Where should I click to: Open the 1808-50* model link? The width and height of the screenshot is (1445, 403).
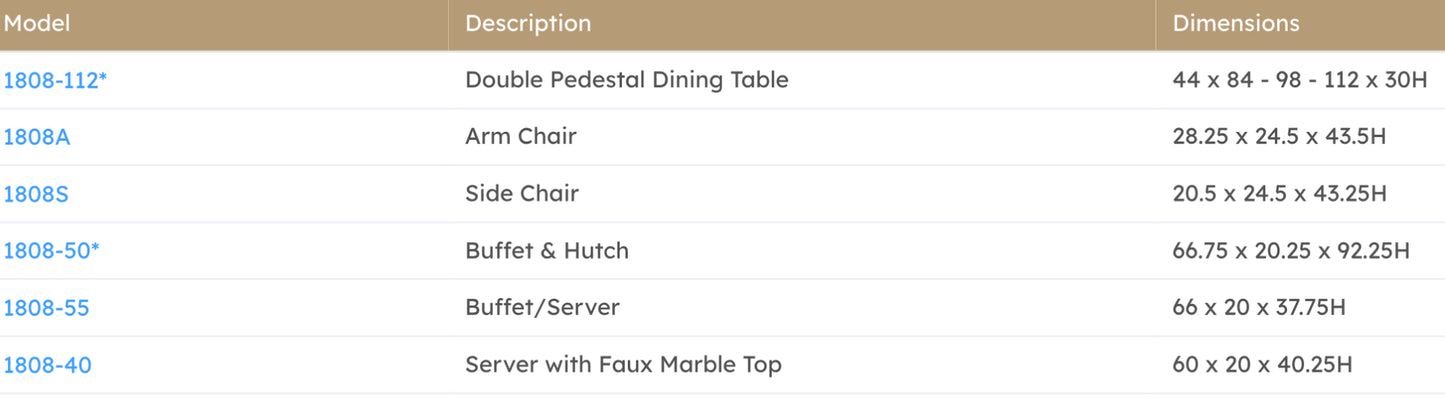coord(52,251)
